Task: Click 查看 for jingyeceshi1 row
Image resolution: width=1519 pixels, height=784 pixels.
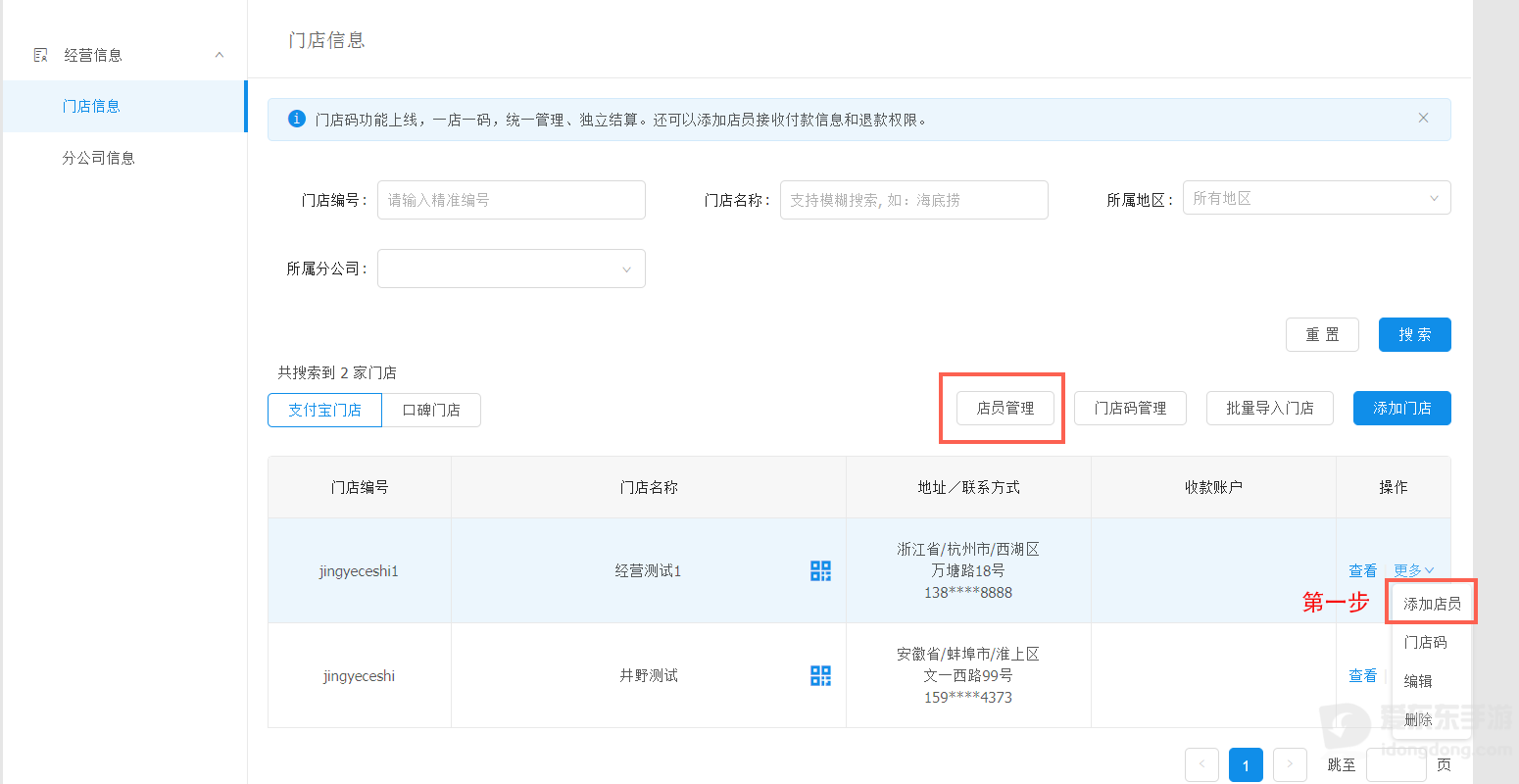Action: coord(1363,570)
